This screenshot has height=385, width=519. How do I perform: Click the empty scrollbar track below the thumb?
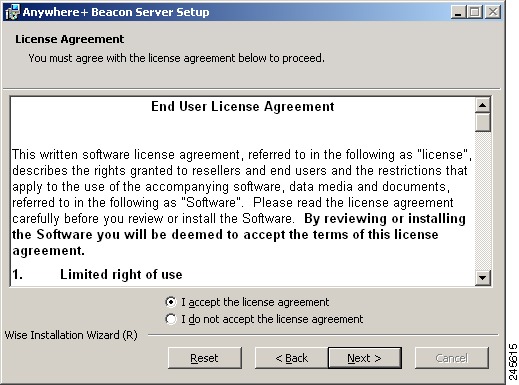pos(483,201)
